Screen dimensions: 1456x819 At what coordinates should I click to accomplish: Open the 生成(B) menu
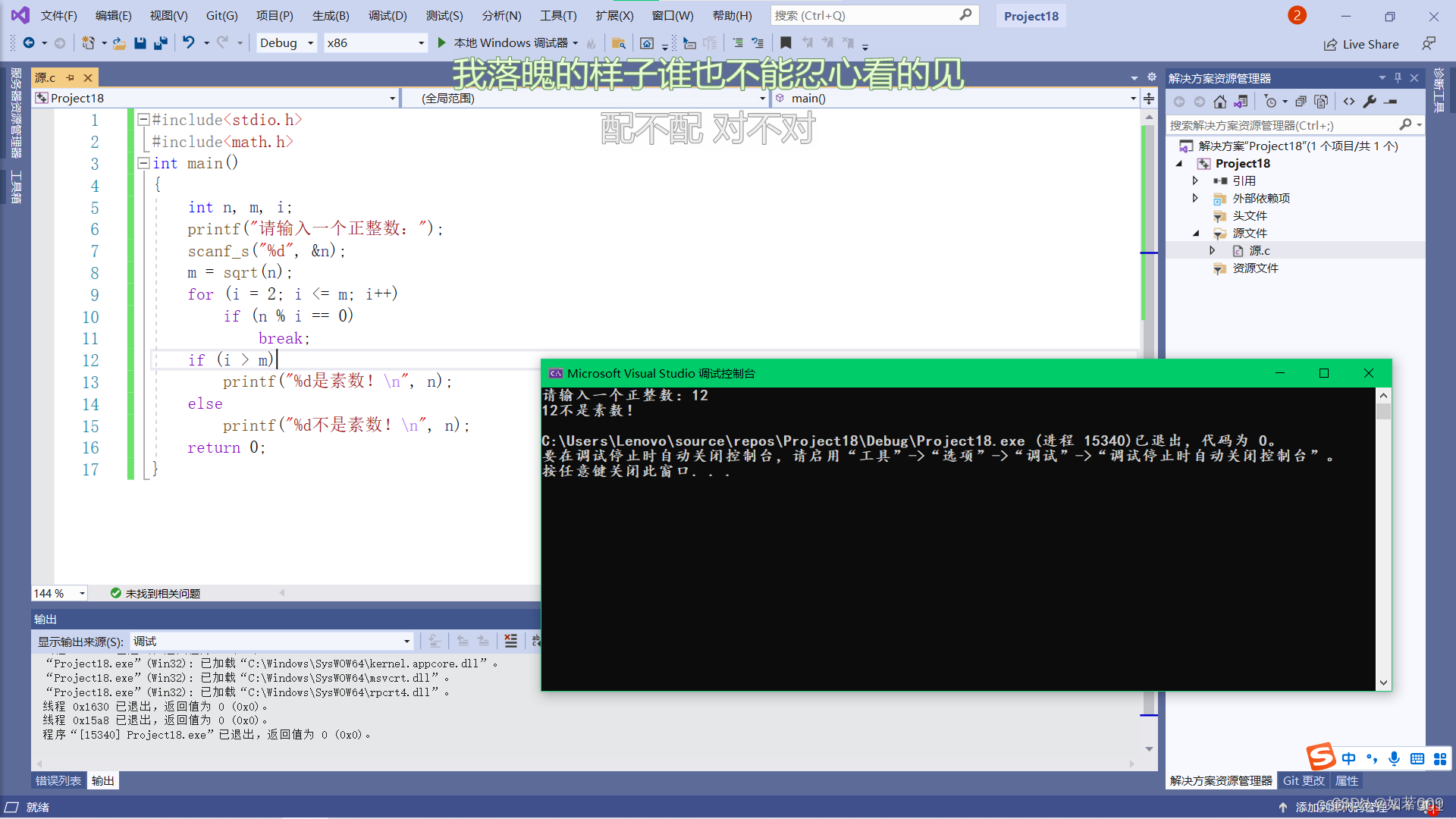331,15
